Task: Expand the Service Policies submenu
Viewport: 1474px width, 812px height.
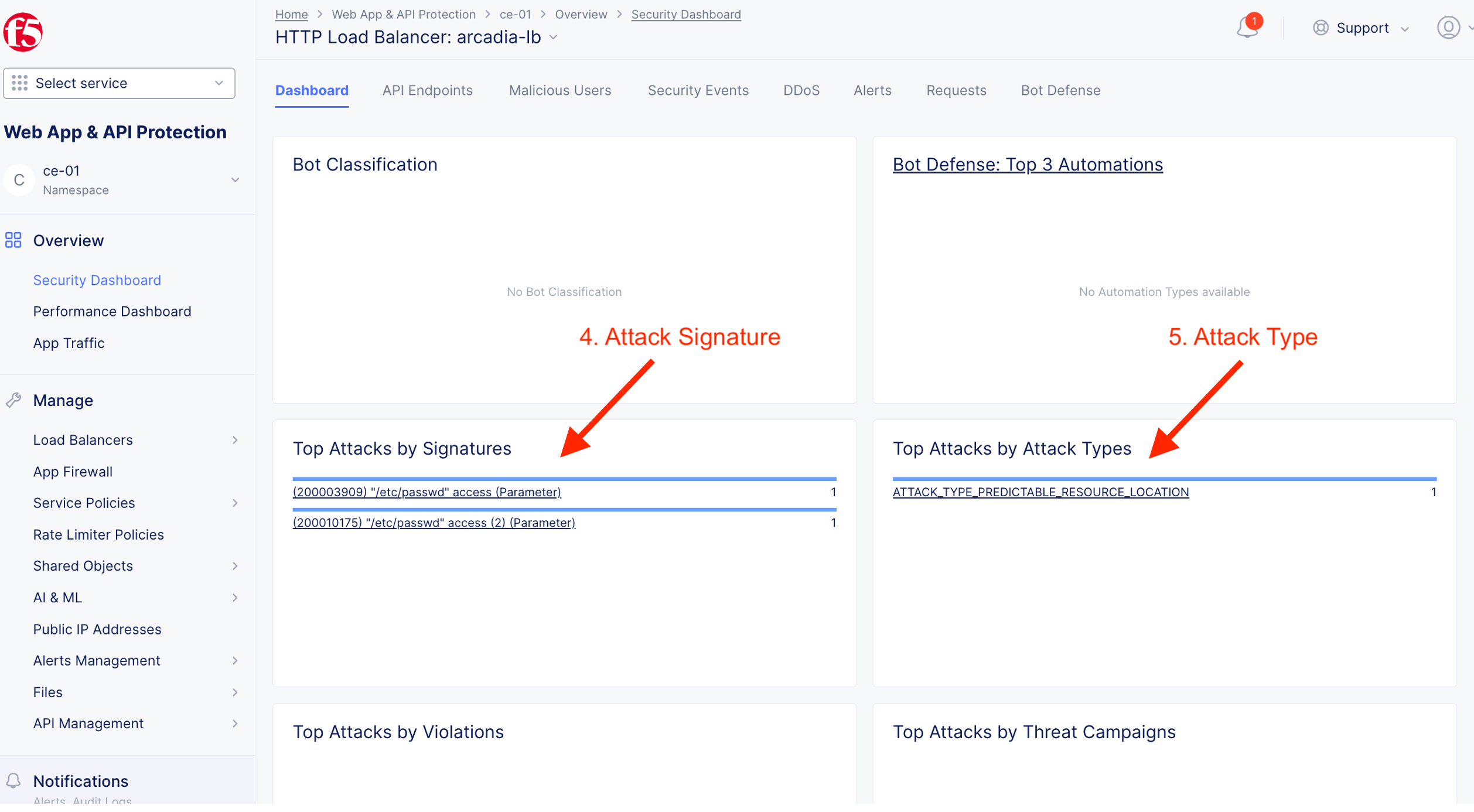Action: (235, 503)
